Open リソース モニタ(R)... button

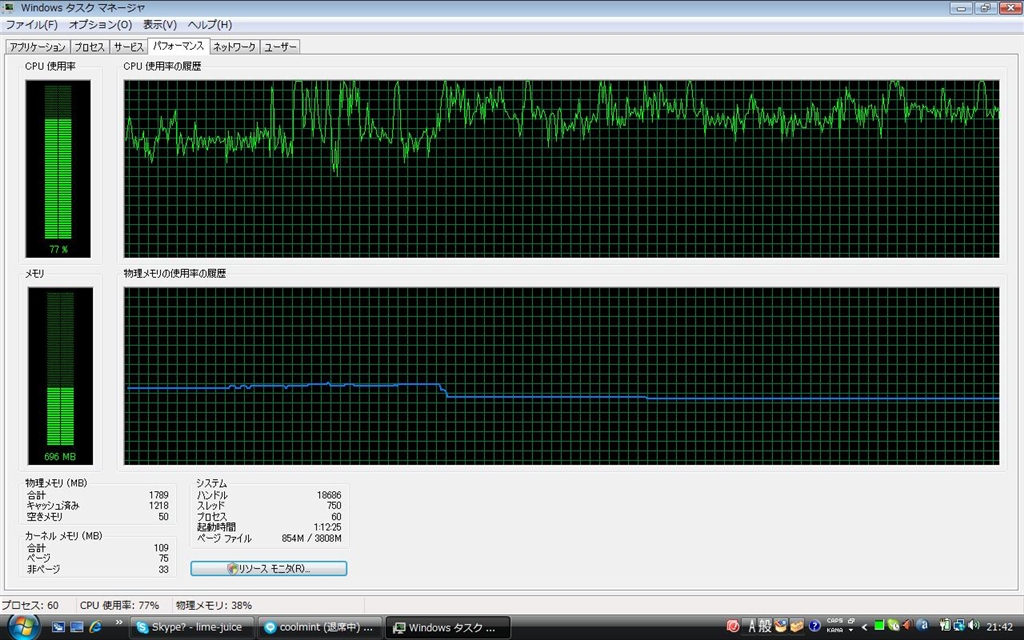click(x=268, y=568)
